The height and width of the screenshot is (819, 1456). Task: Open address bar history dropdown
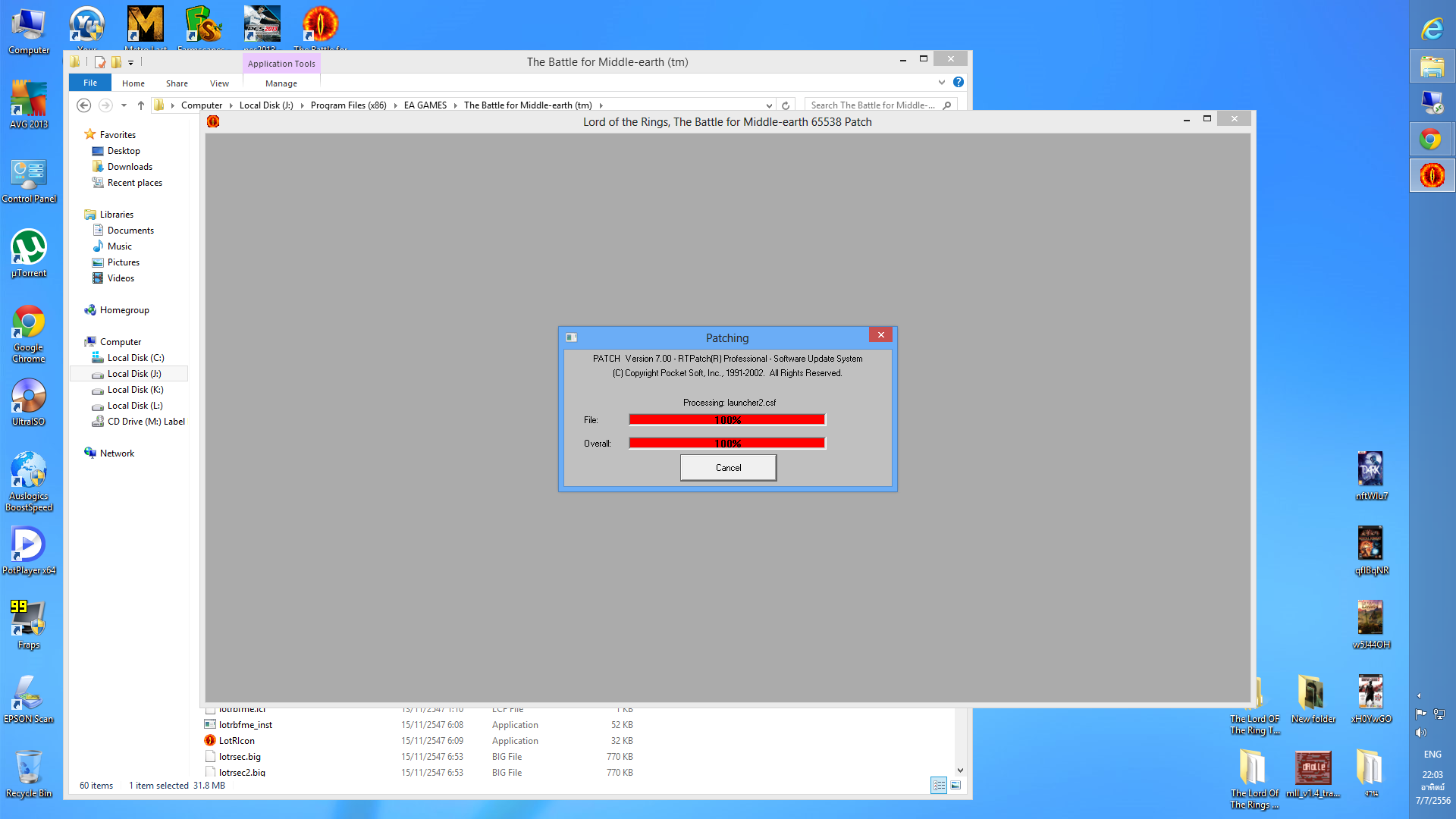tap(769, 105)
